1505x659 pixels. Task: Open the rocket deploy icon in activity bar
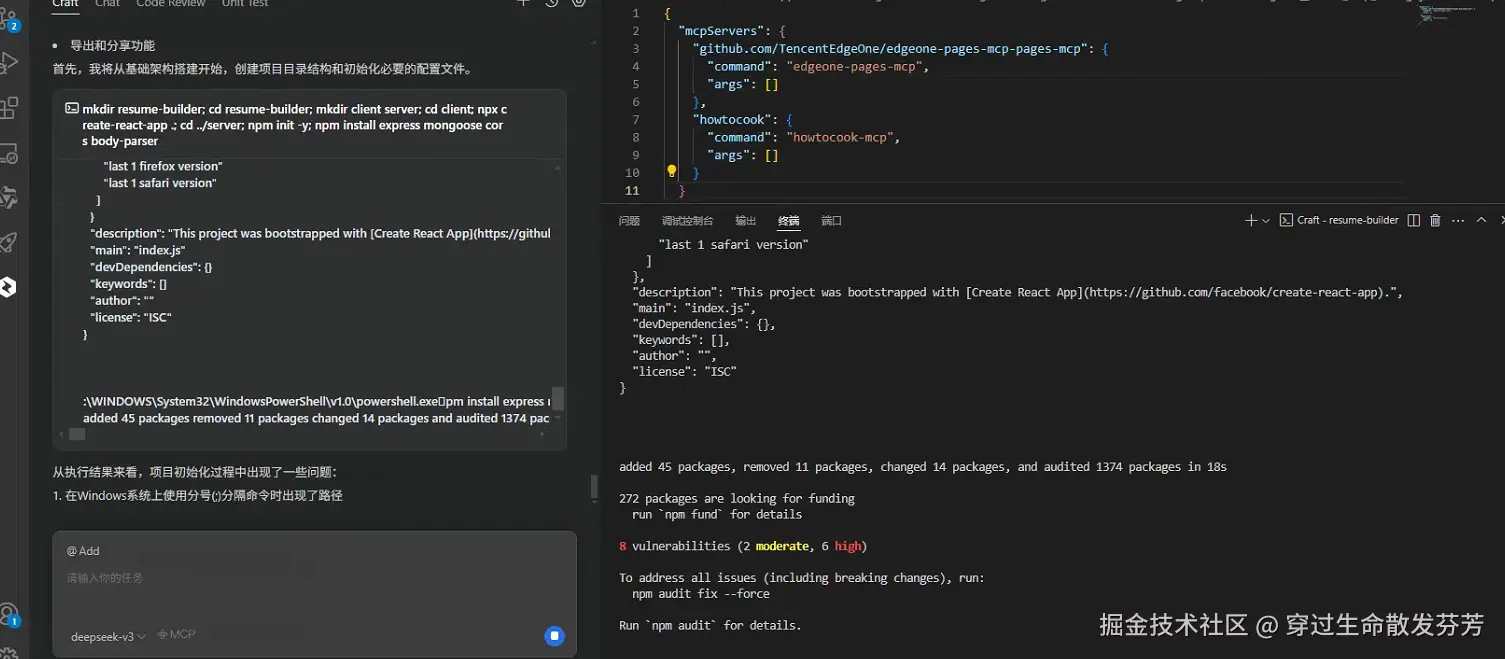click(x=9, y=243)
